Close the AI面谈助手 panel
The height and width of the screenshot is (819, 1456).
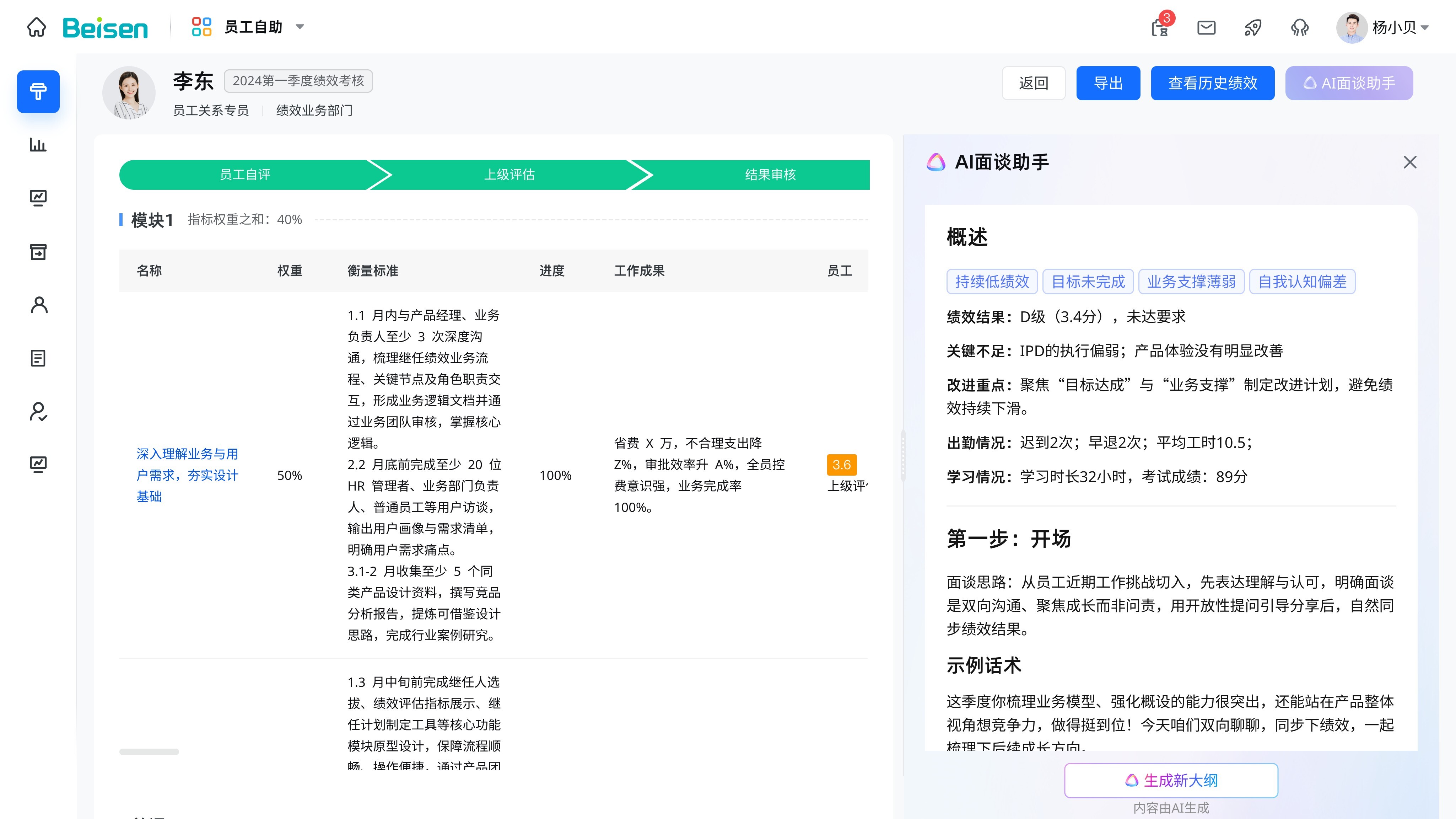coord(1410,162)
